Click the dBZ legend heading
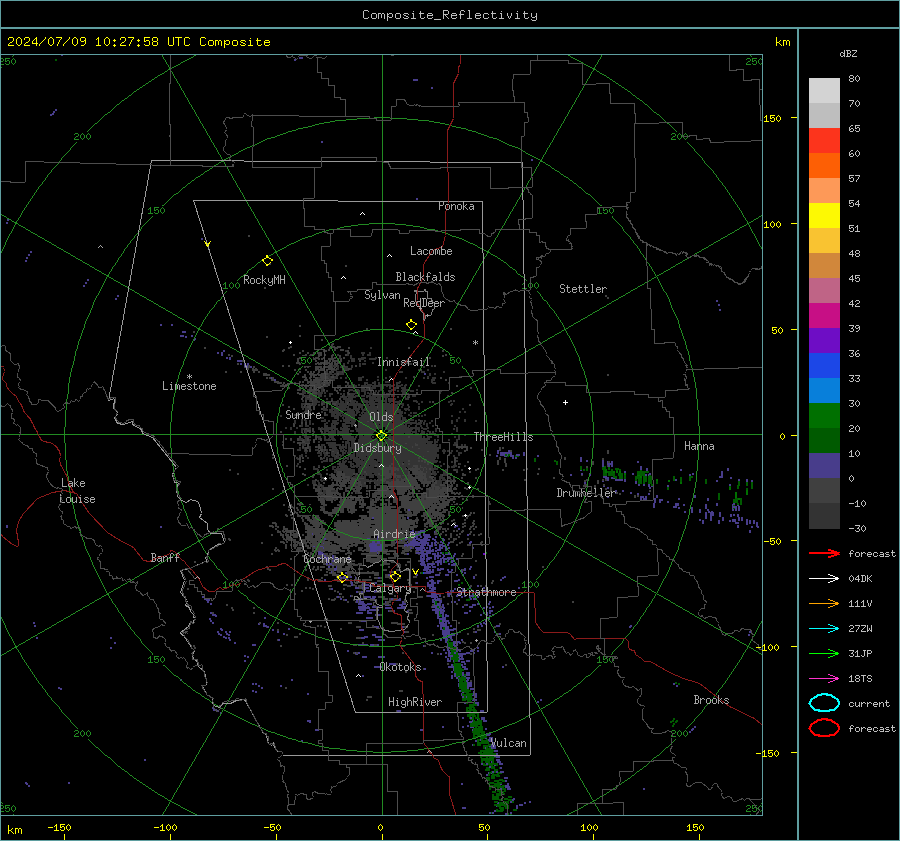This screenshot has width=900, height=841. coord(848,54)
